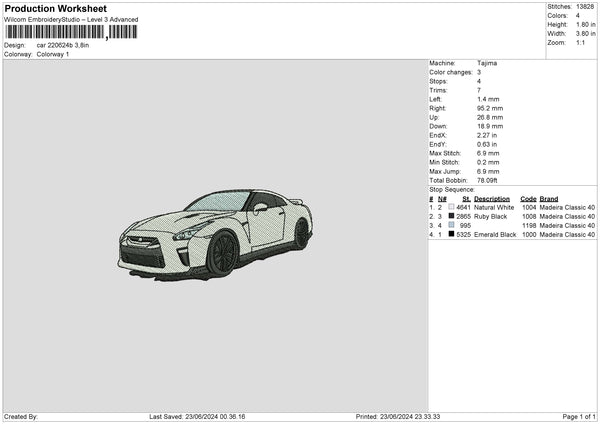Click the Left value 1.4 mm
The image size is (600, 424).
click(488, 99)
